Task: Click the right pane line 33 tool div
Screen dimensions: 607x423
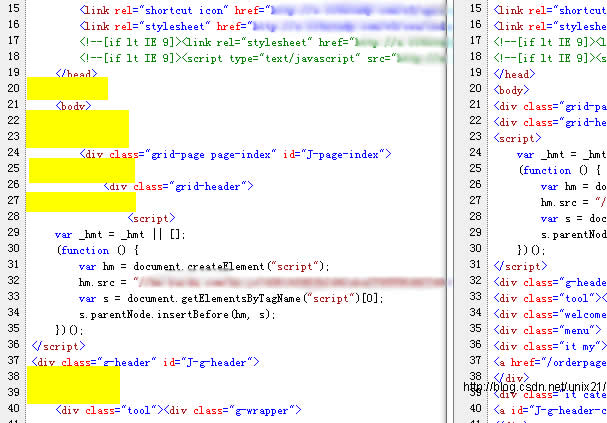Action: [x=550, y=299]
